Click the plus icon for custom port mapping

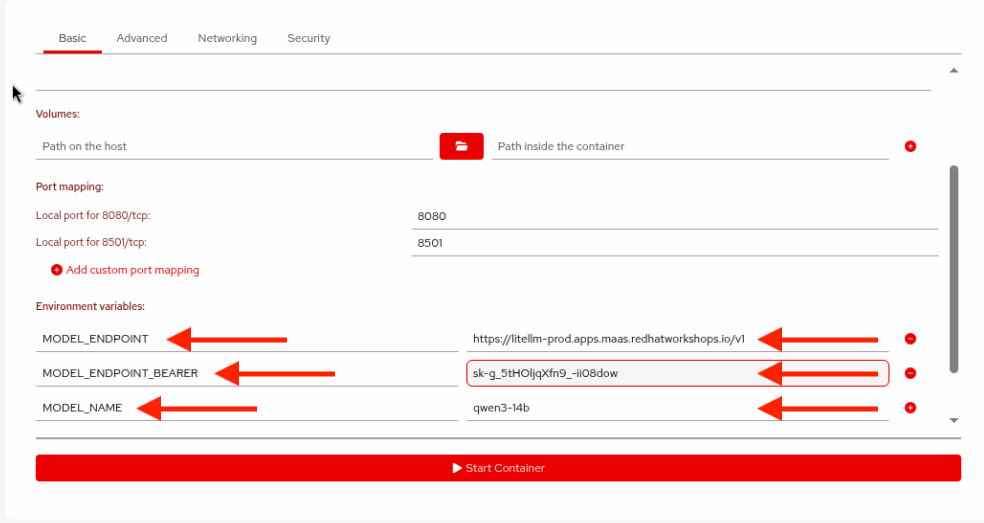(x=57, y=270)
